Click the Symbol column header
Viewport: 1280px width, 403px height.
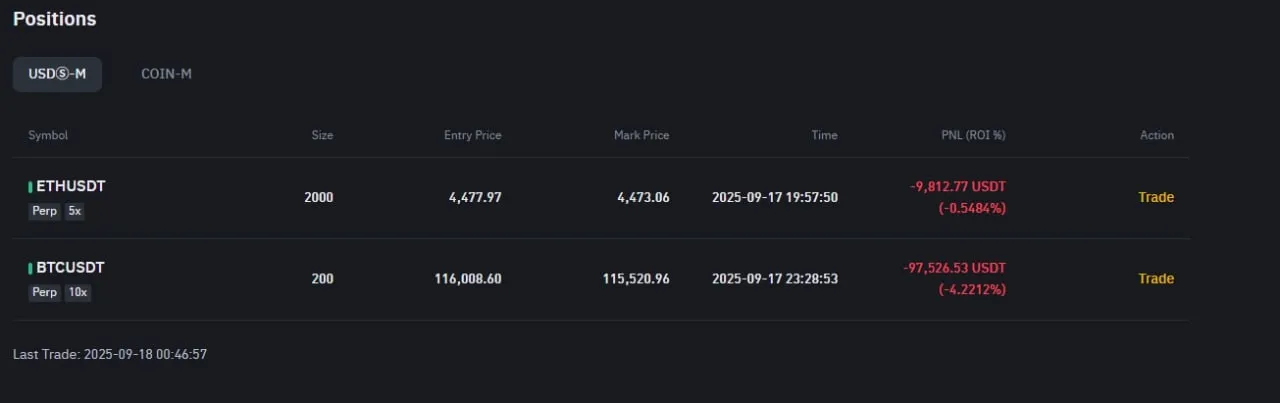pos(48,135)
